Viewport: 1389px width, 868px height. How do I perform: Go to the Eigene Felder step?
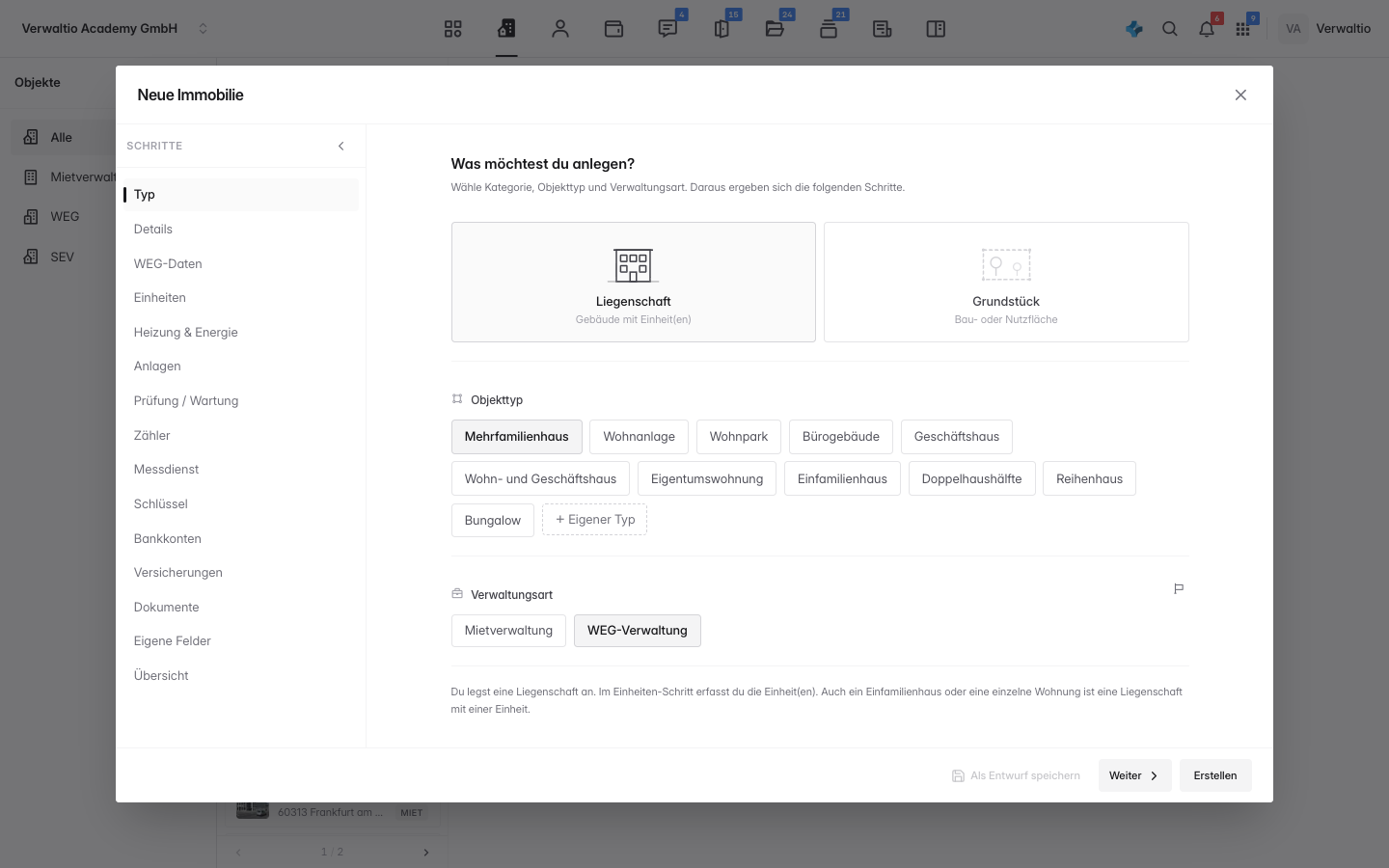click(241, 641)
